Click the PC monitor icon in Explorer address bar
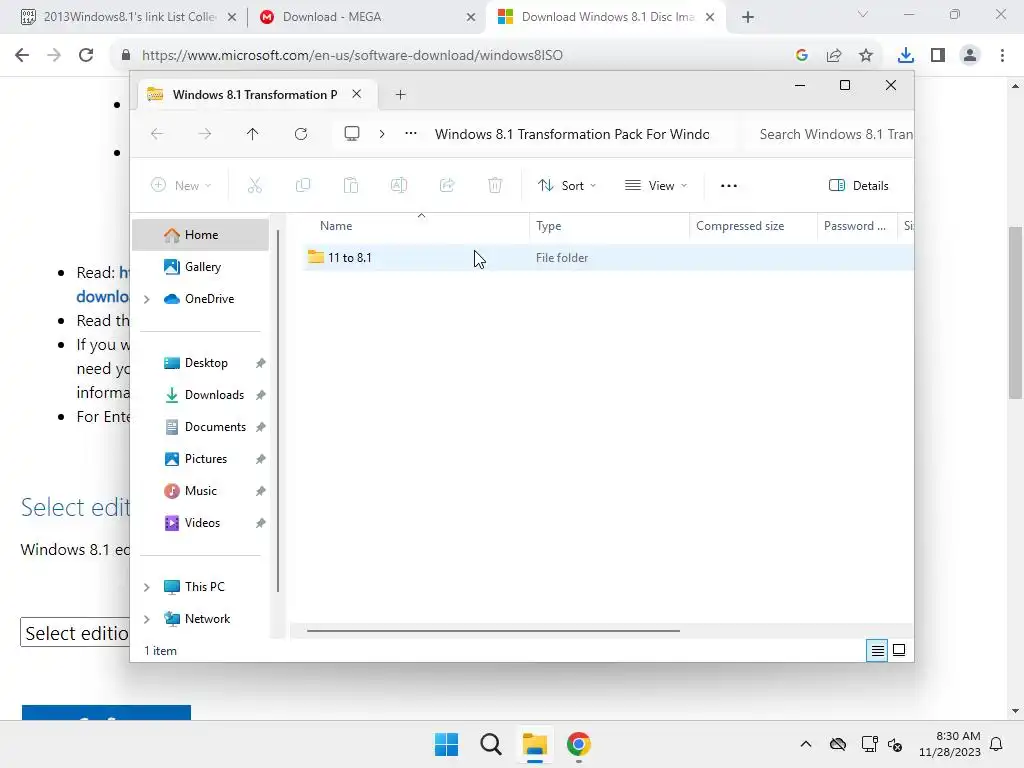The image size is (1024, 768). (x=352, y=134)
